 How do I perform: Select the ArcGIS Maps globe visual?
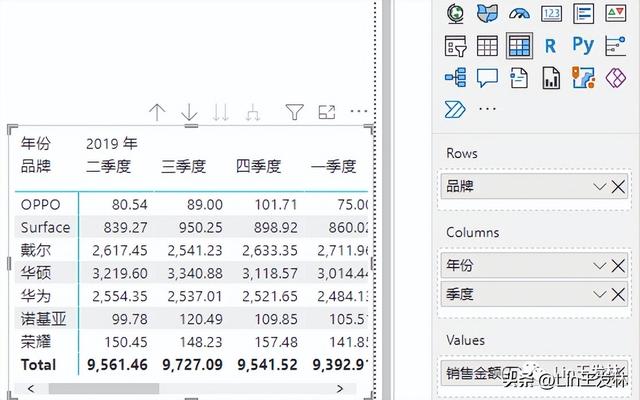pyautogui.click(x=455, y=13)
